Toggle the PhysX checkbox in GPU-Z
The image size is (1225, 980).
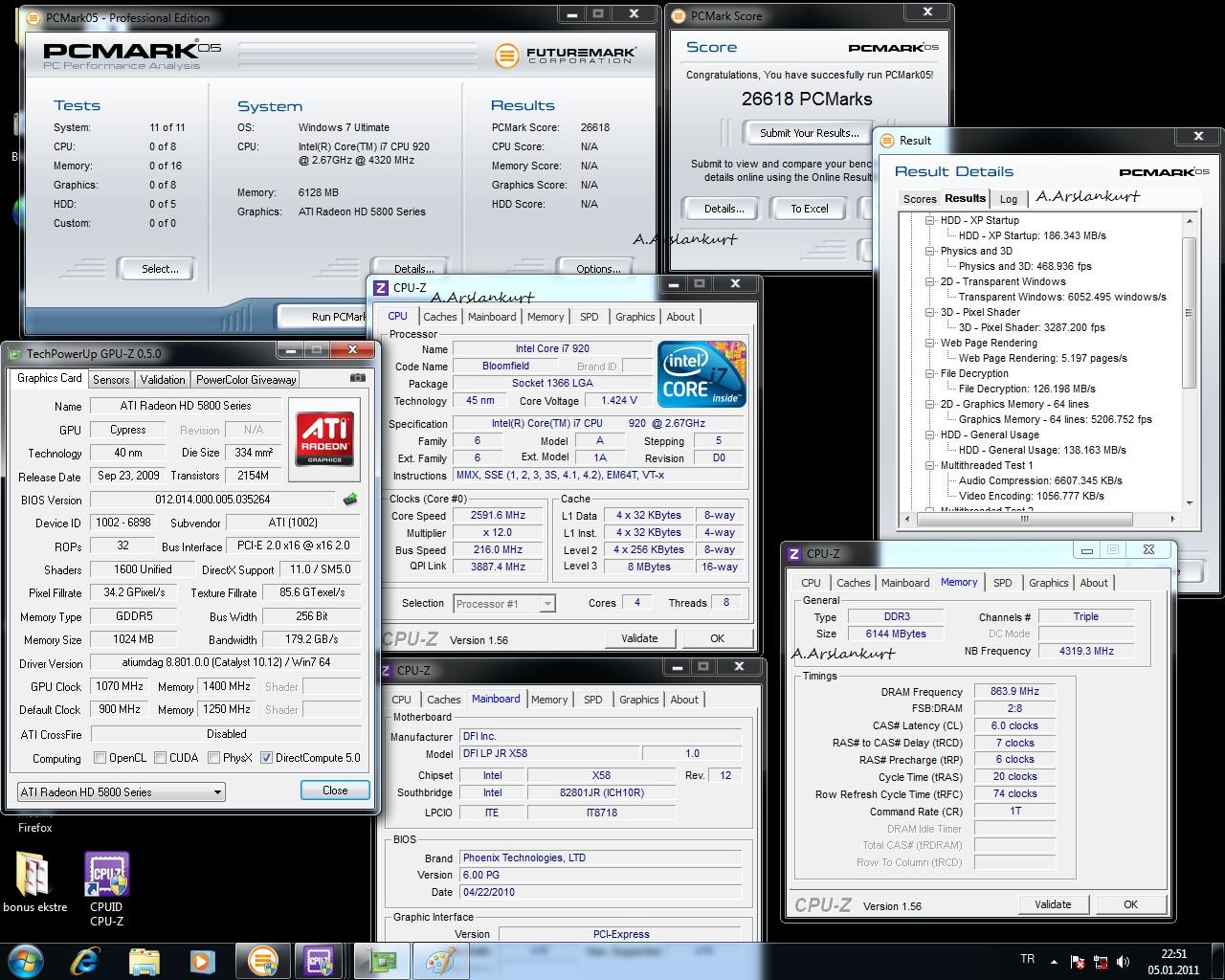[213, 758]
